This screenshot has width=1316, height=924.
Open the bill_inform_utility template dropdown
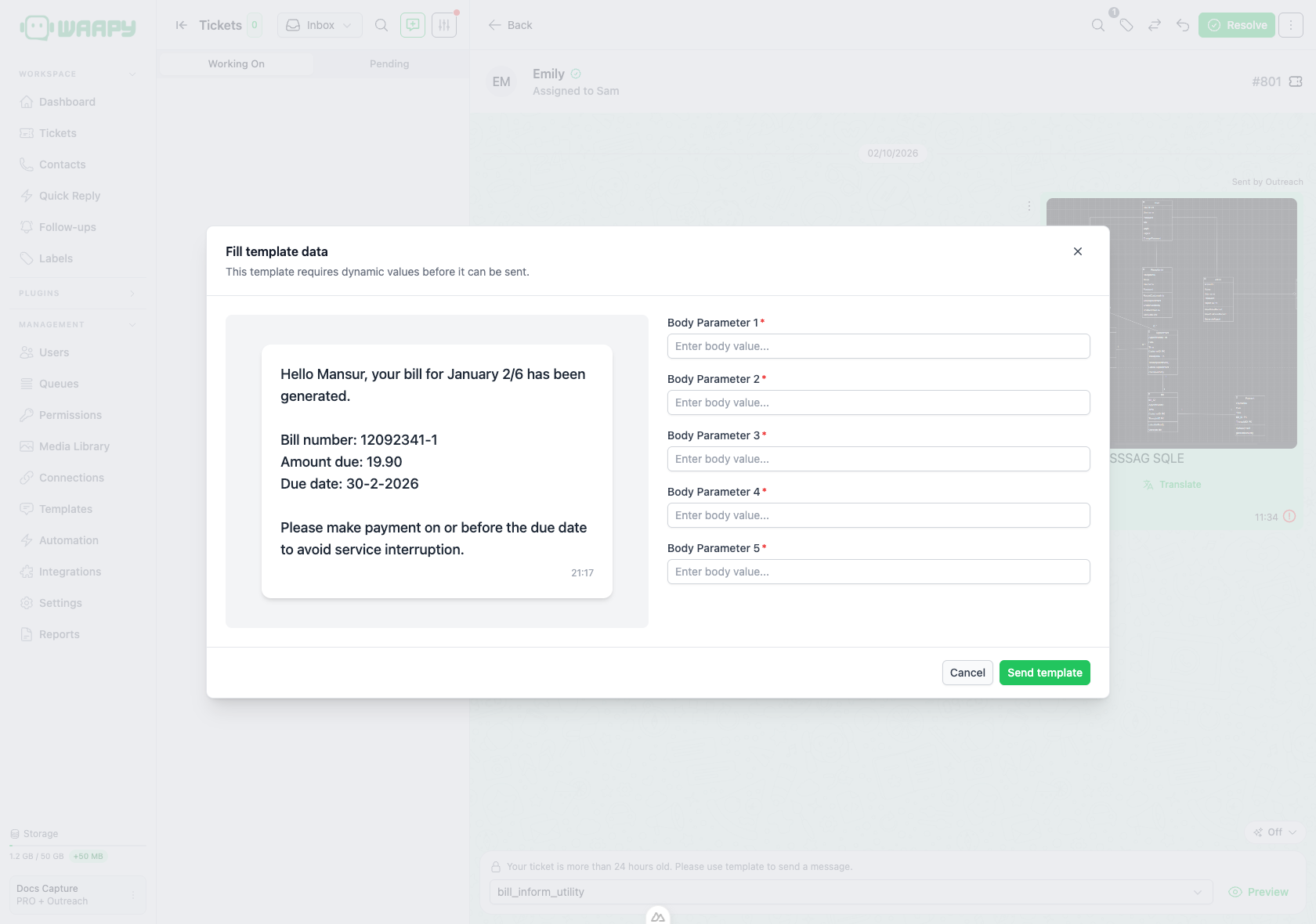851,892
